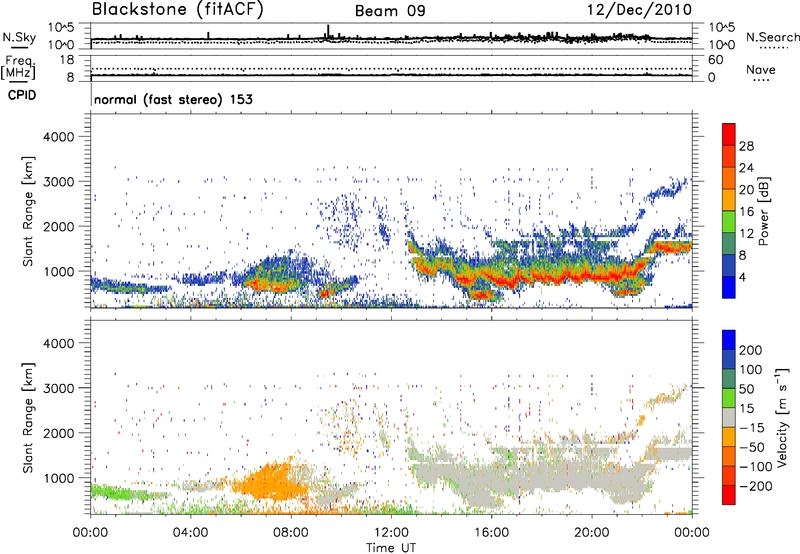The height and width of the screenshot is (554, 800).
Task: Click the green velocity streak near 01:00
Action: pos(115,493)
